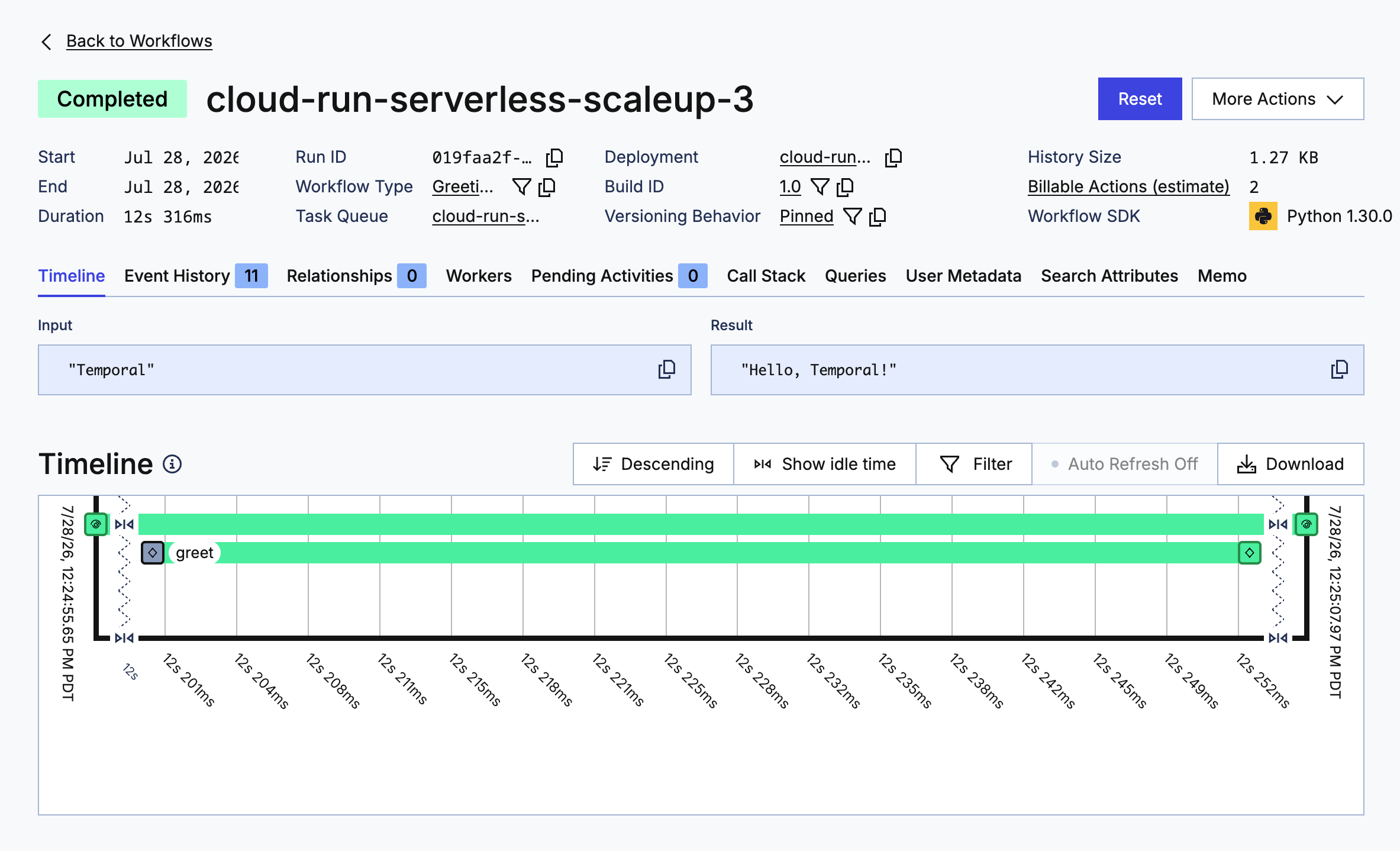Expand idle time at left top collapse icon
This screenshot has height=851, width=1400.
(x=124, y=524)
